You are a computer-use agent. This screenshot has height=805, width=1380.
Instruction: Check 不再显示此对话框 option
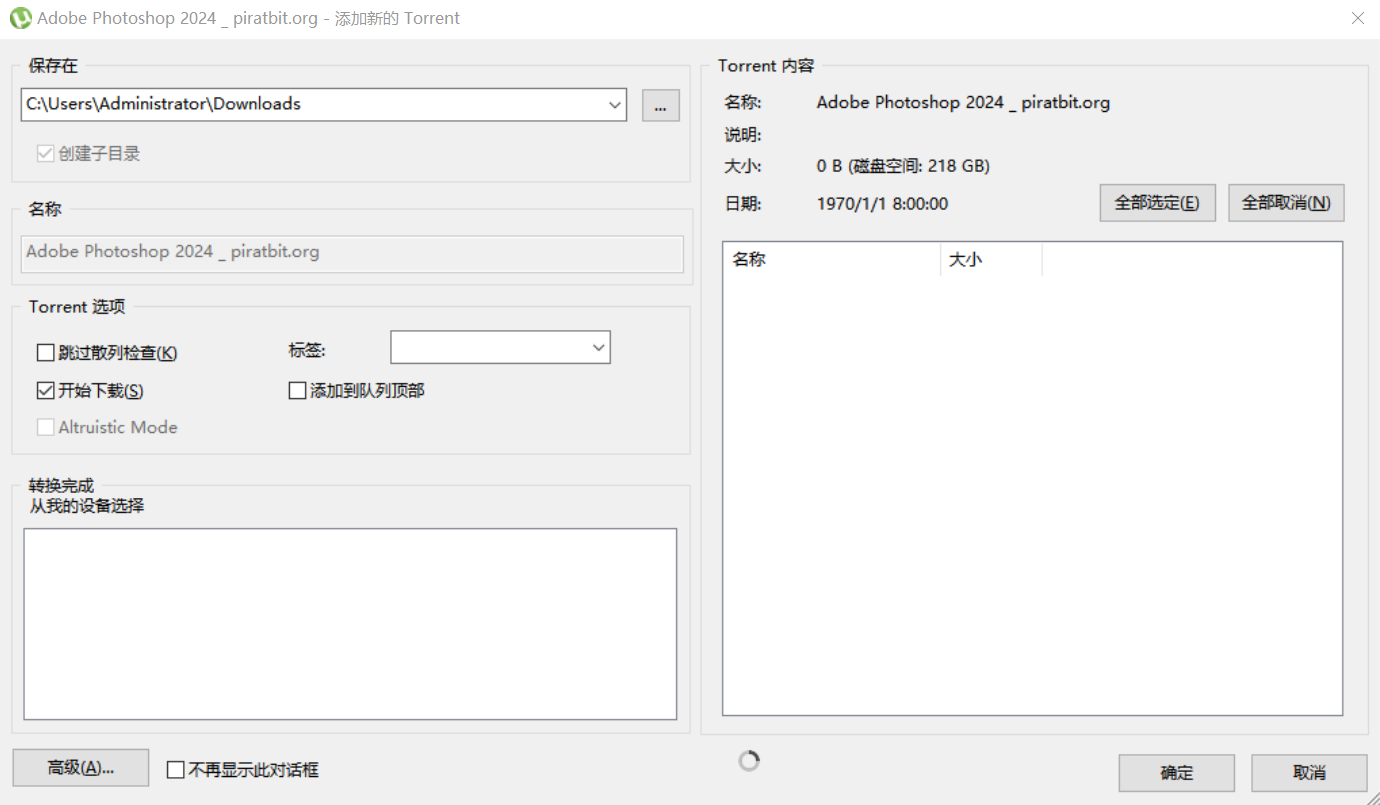(x=176, y=770)
